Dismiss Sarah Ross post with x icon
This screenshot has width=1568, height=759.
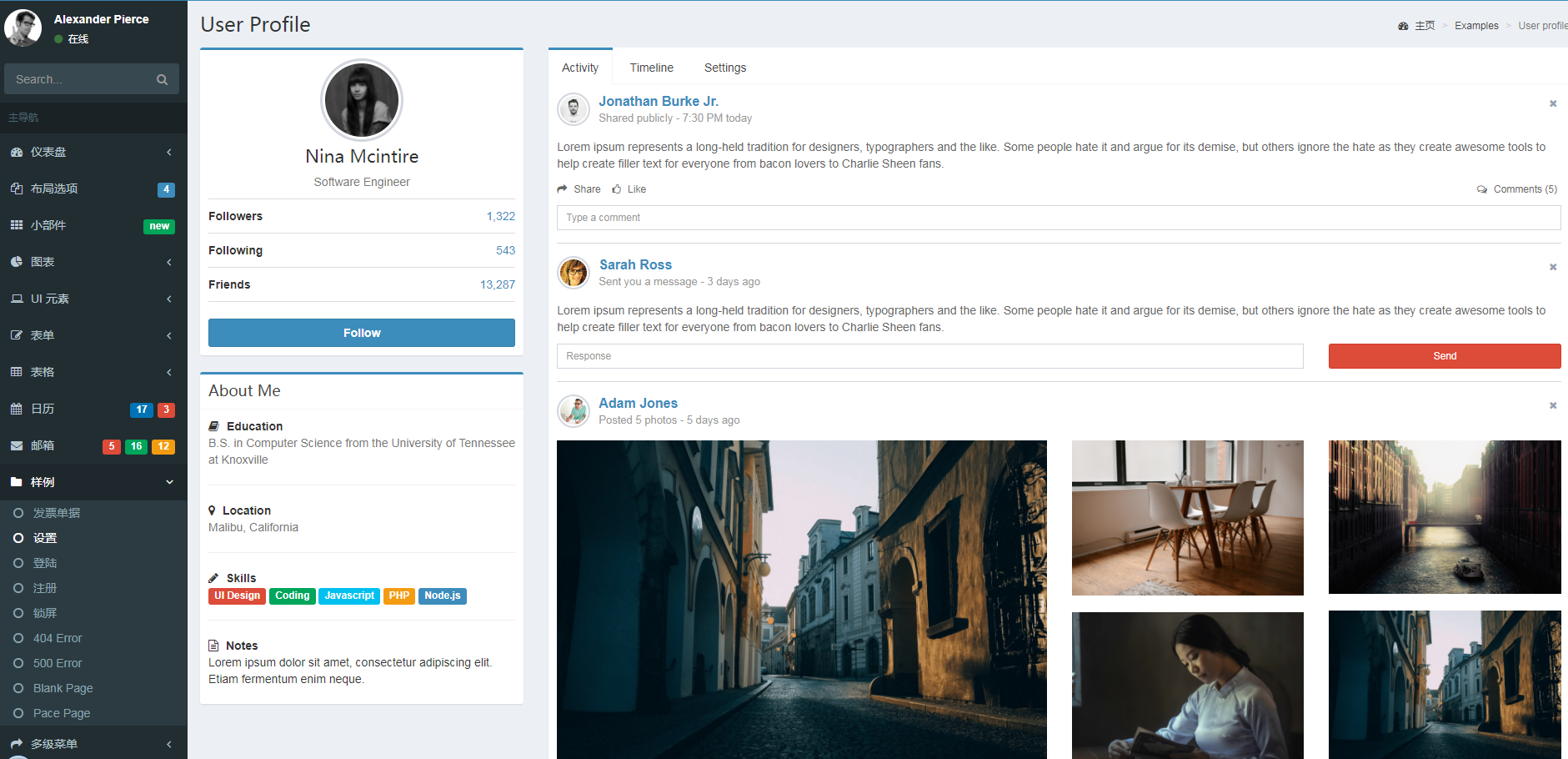point(1553,267)
